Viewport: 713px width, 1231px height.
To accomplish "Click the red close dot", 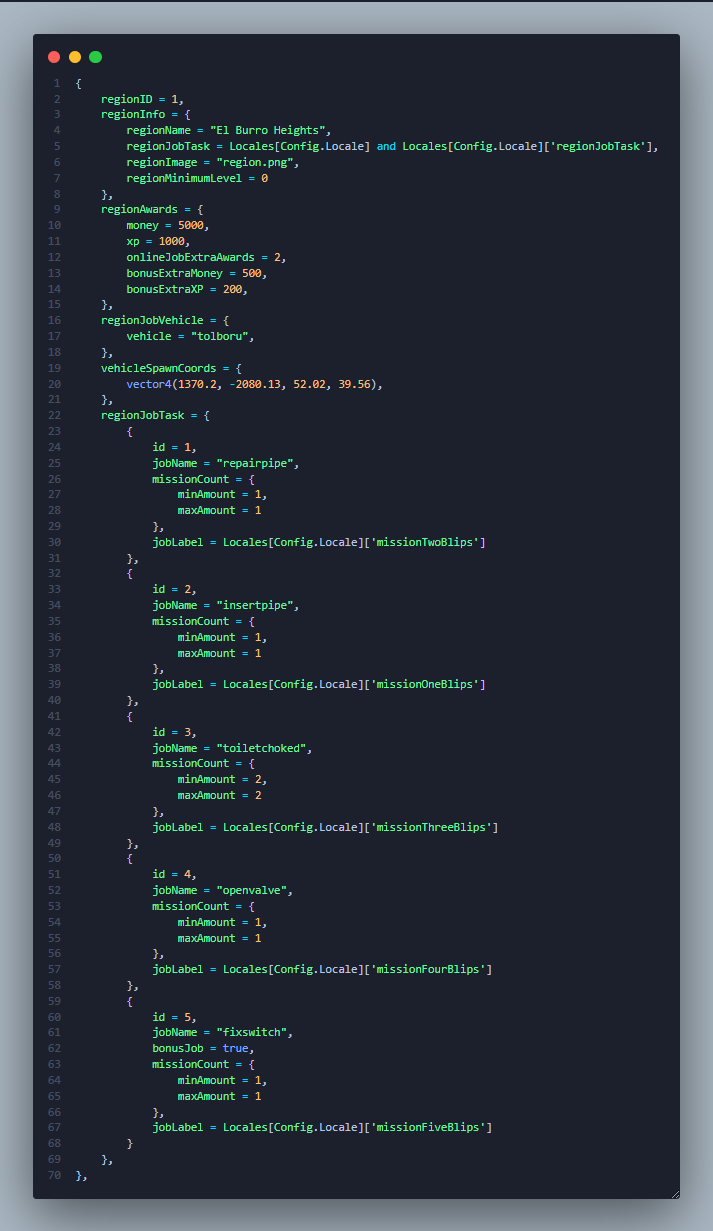I will [x=54, y=57].
